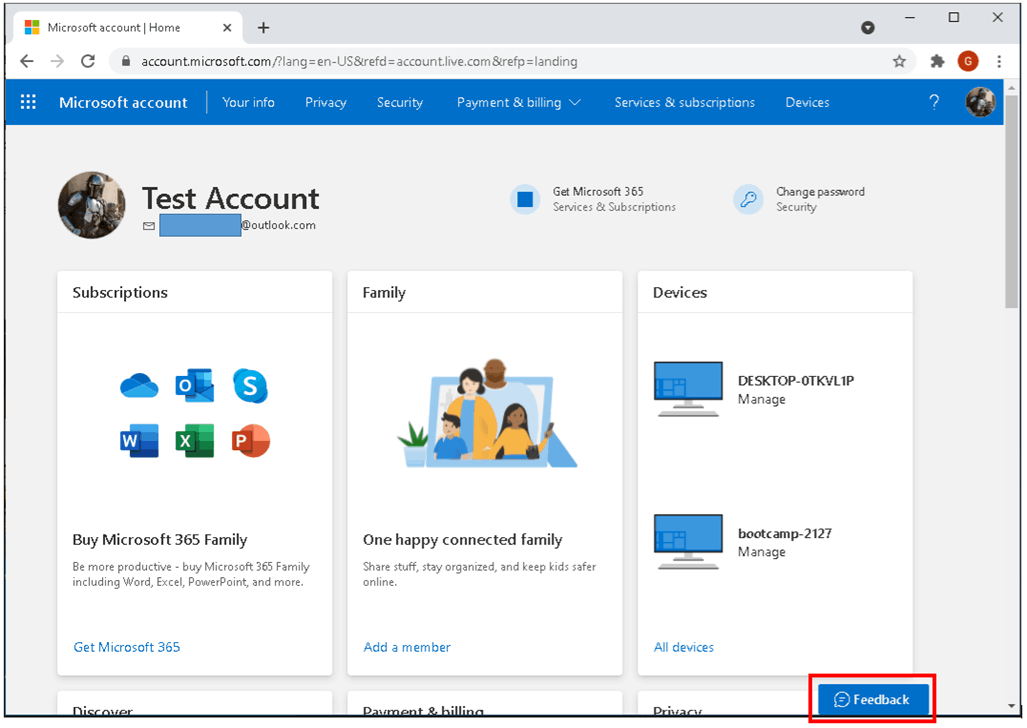The image size is (1027, 728).
Task: Reload the page using the refresh icon
Action: [88, 61]
